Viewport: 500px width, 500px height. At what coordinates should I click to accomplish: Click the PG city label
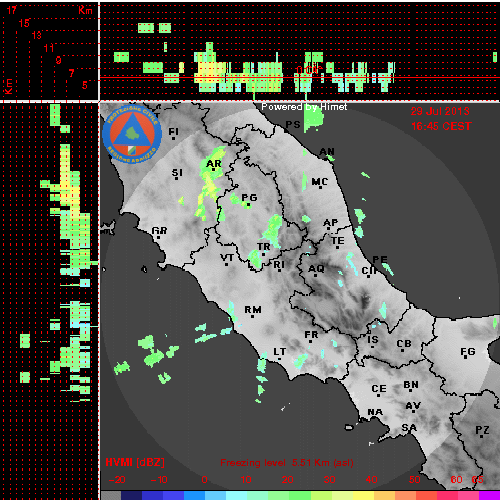pos(249,197)
